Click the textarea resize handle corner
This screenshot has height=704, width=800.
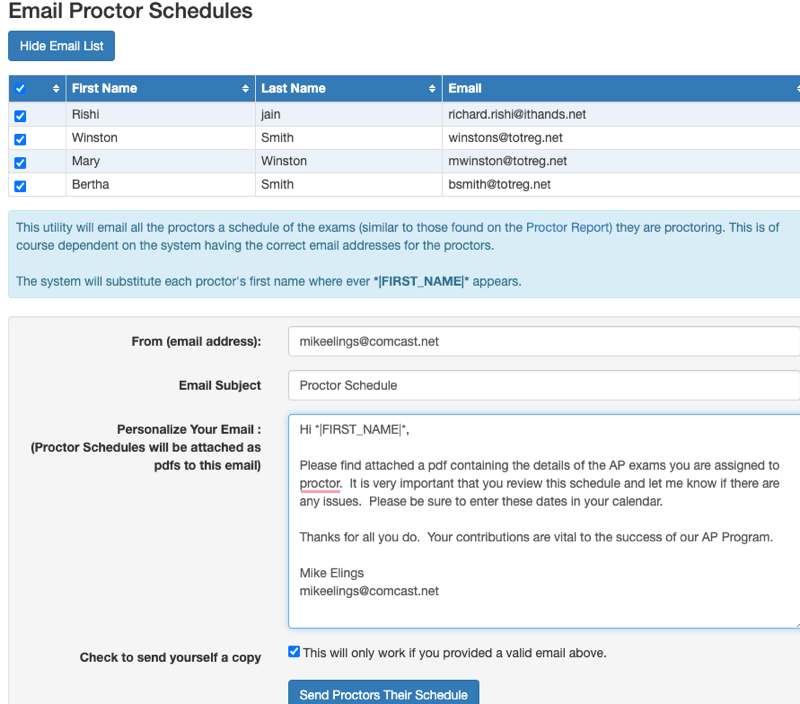pyautogui.click(x=797, y=624)
